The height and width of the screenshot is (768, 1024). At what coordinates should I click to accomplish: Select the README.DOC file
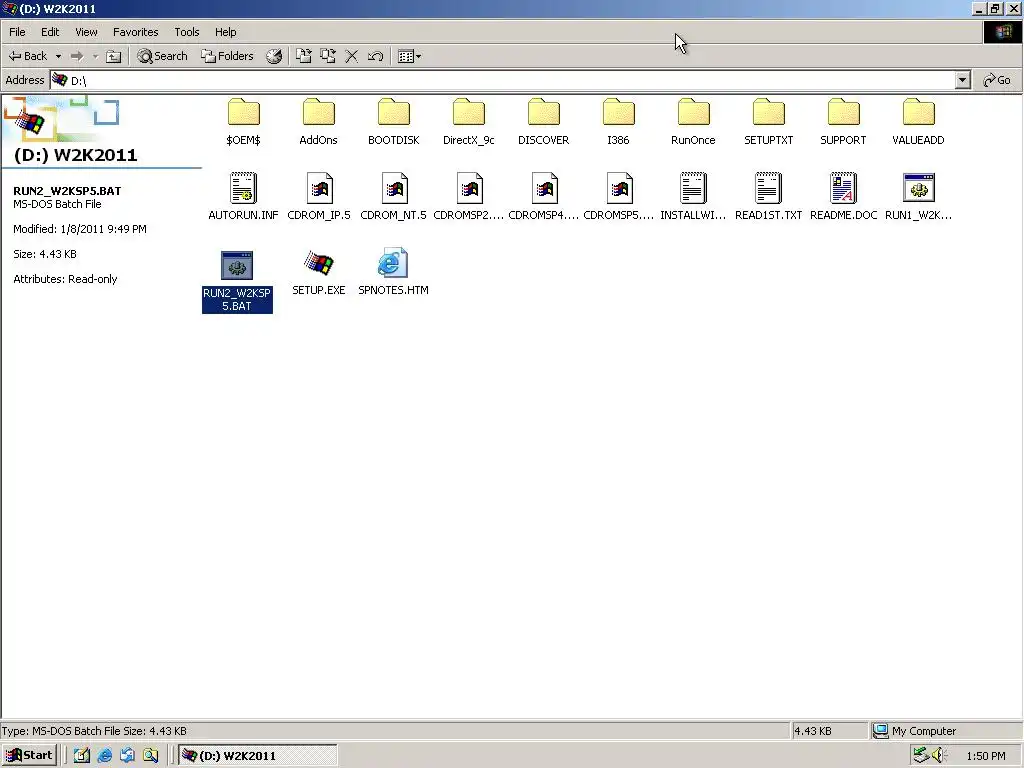tap(843, 197)
